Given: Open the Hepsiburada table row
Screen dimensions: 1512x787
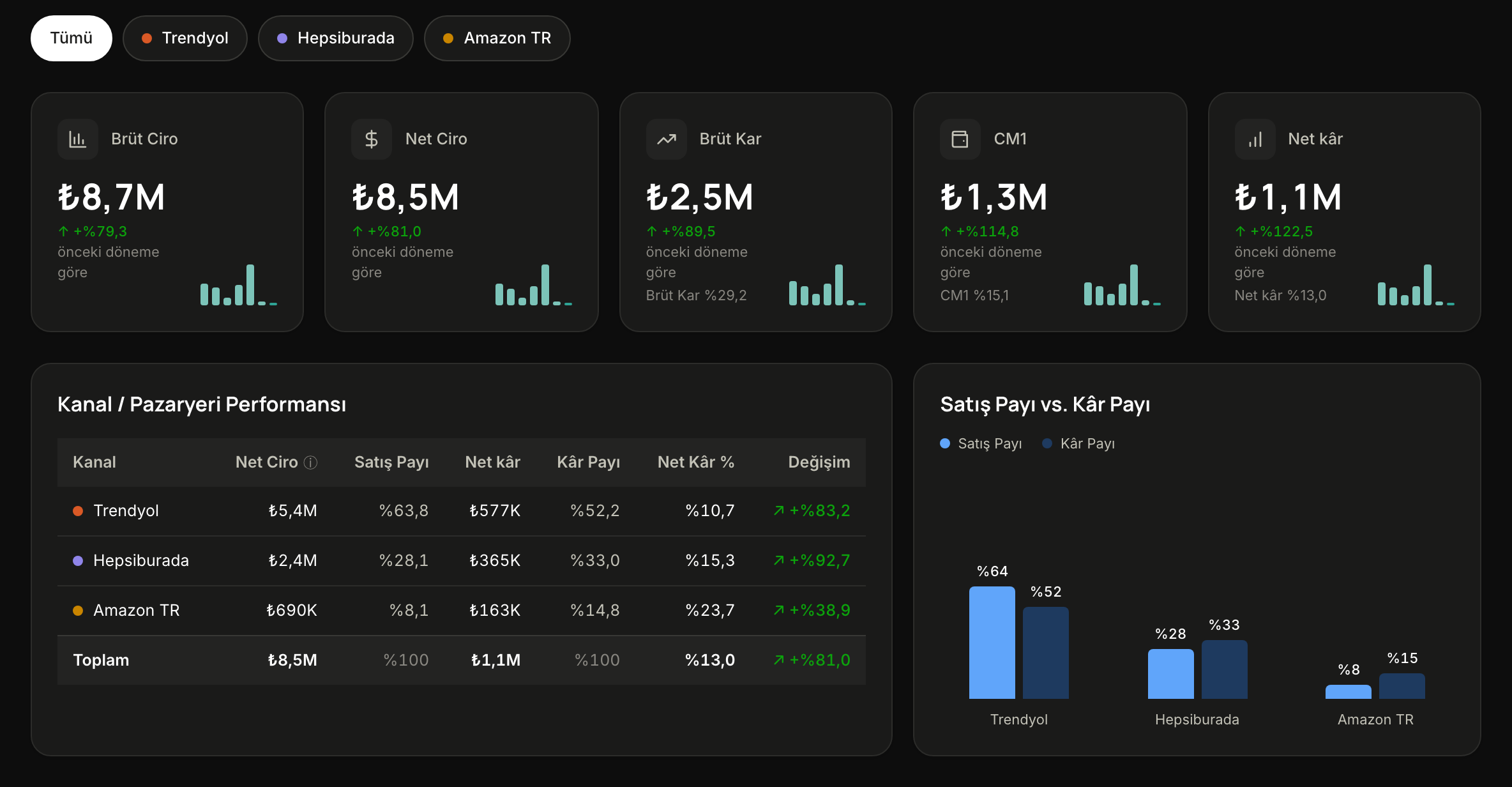Looking at the screenshot, I should (x=462, y=561).
